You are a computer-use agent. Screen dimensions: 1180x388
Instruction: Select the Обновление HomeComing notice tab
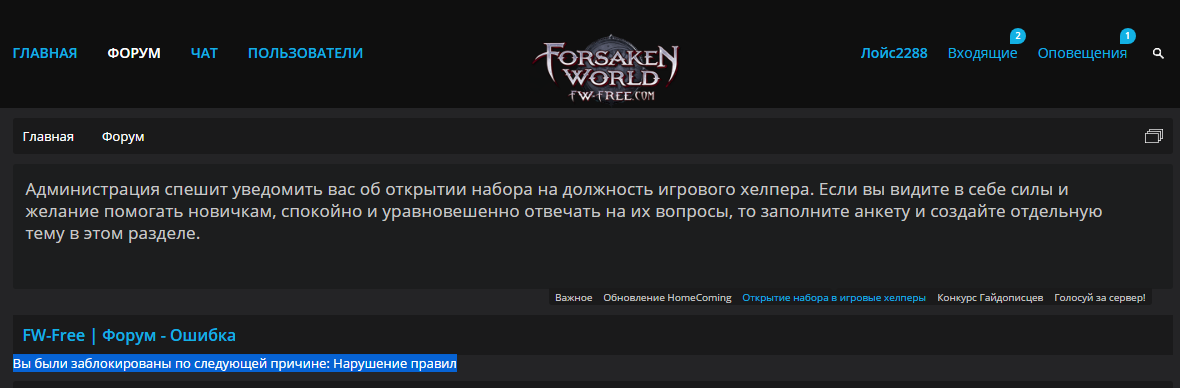point(668,298)
